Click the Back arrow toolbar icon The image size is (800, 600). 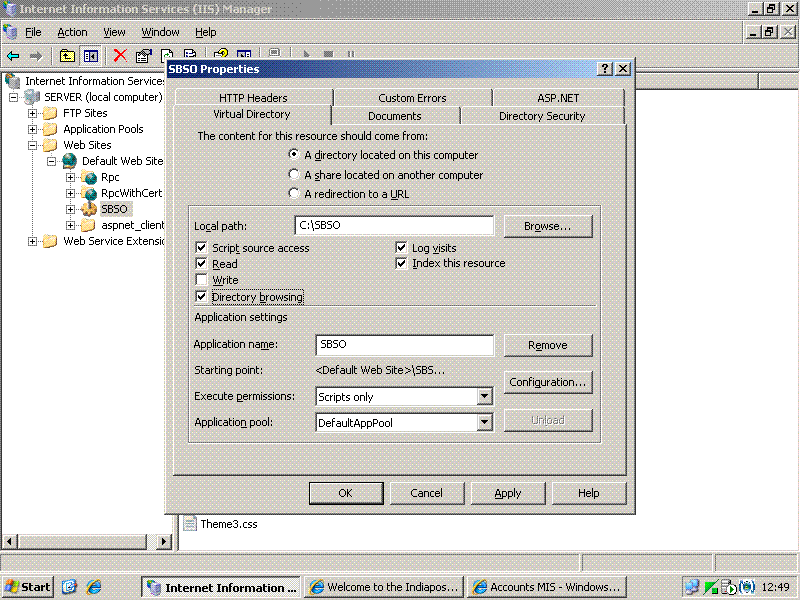(x=13, y=56)
